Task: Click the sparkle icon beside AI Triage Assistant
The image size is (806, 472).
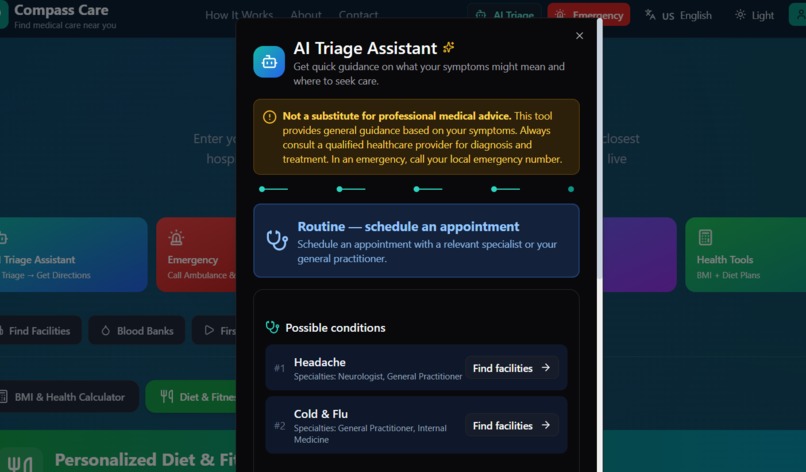Action: 449,48
